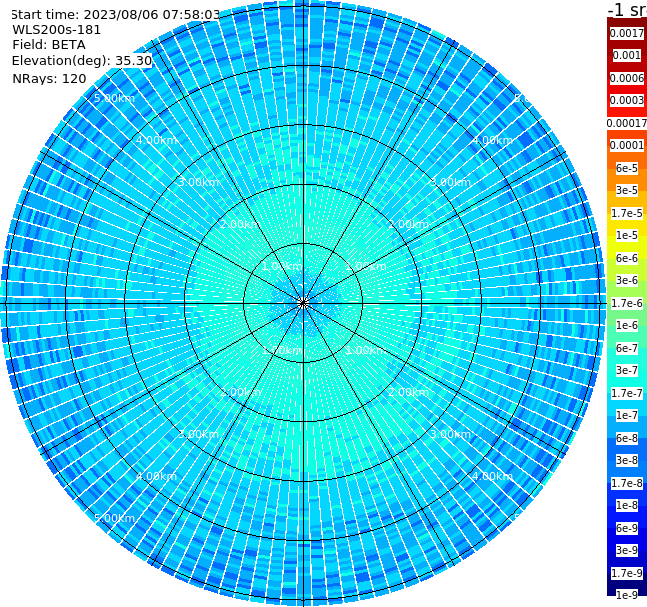Click the 6e-8 colorbar tick label
Viewport: 647px width, 607px height.
pos(627,438)
